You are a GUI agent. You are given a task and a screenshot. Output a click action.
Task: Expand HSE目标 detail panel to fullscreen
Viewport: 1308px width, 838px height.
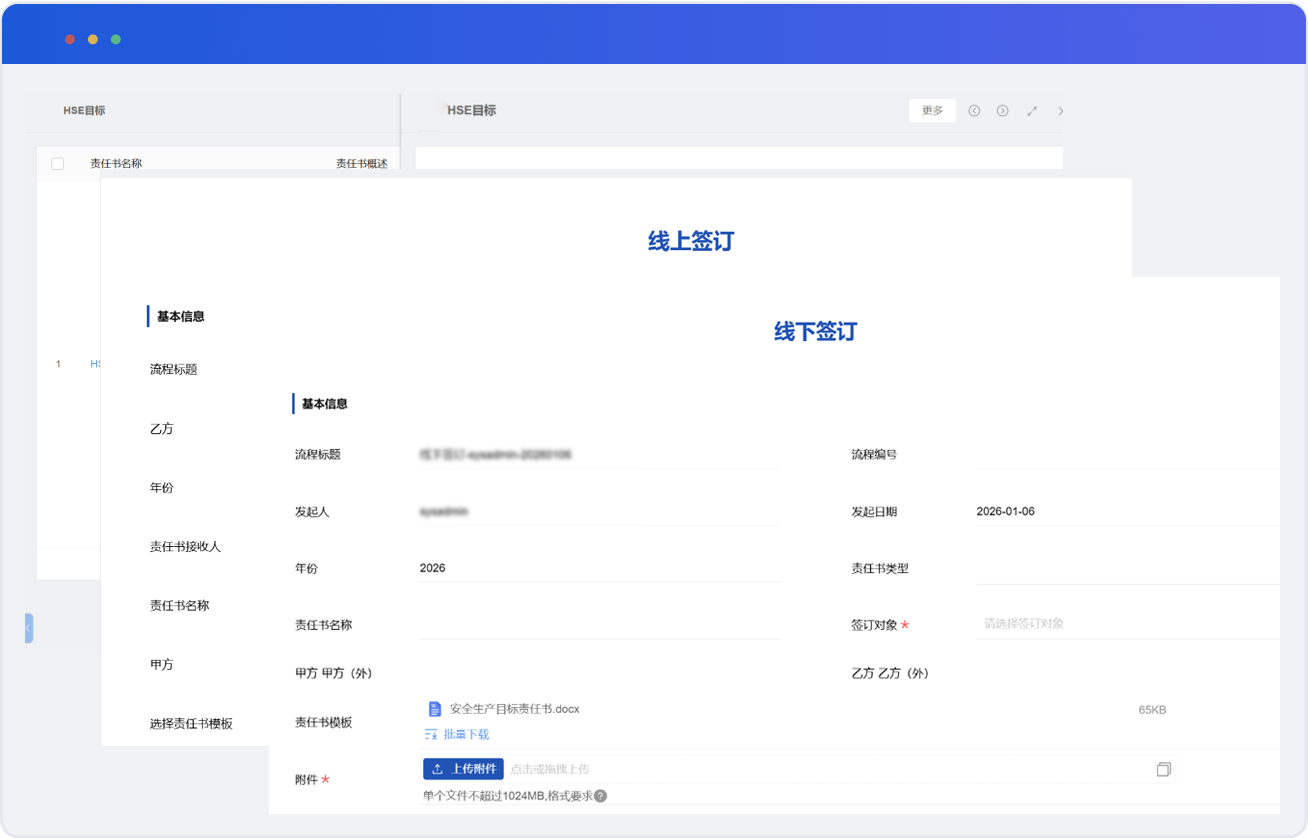pyautogui.click(x=1032, y=111)
